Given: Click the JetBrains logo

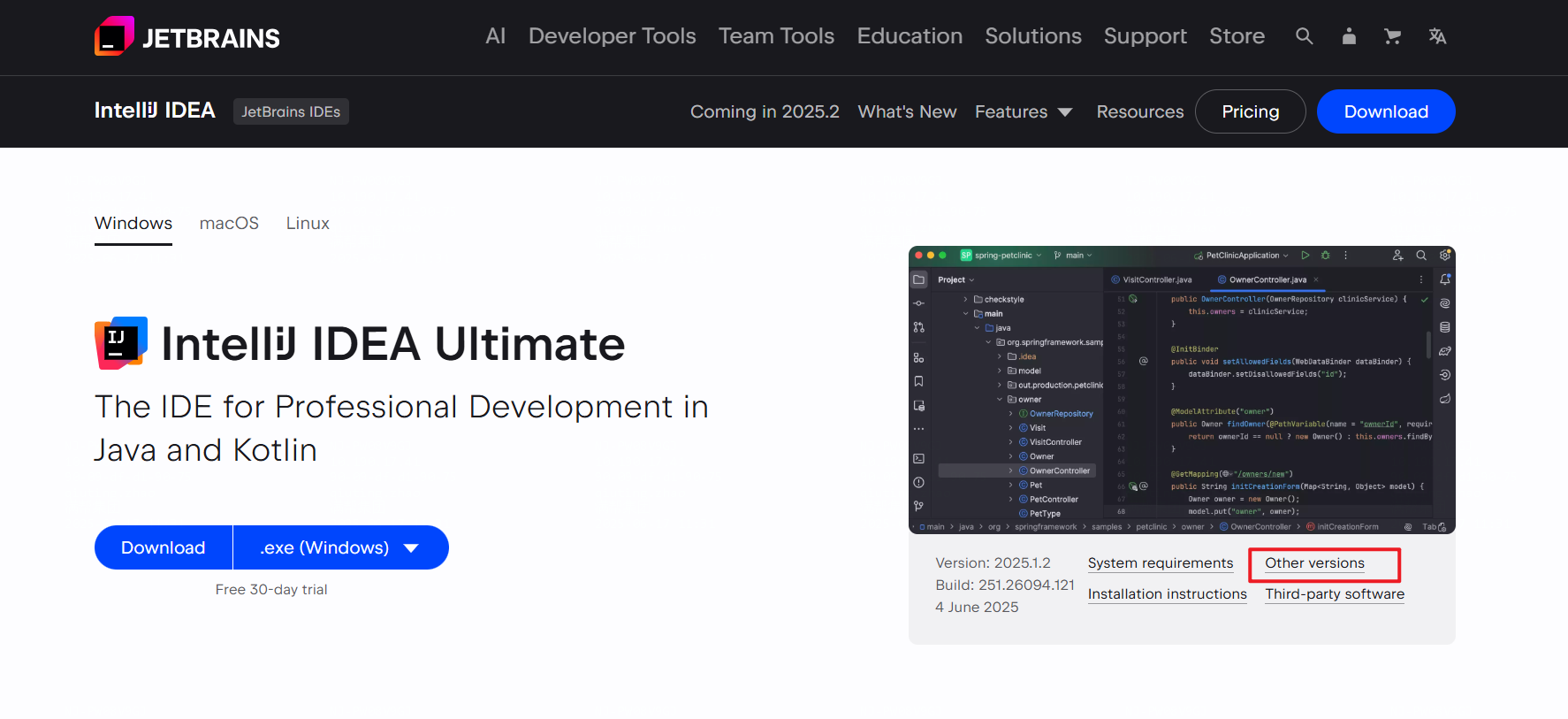Looking at the screenshot, I should tap(187, 36).
